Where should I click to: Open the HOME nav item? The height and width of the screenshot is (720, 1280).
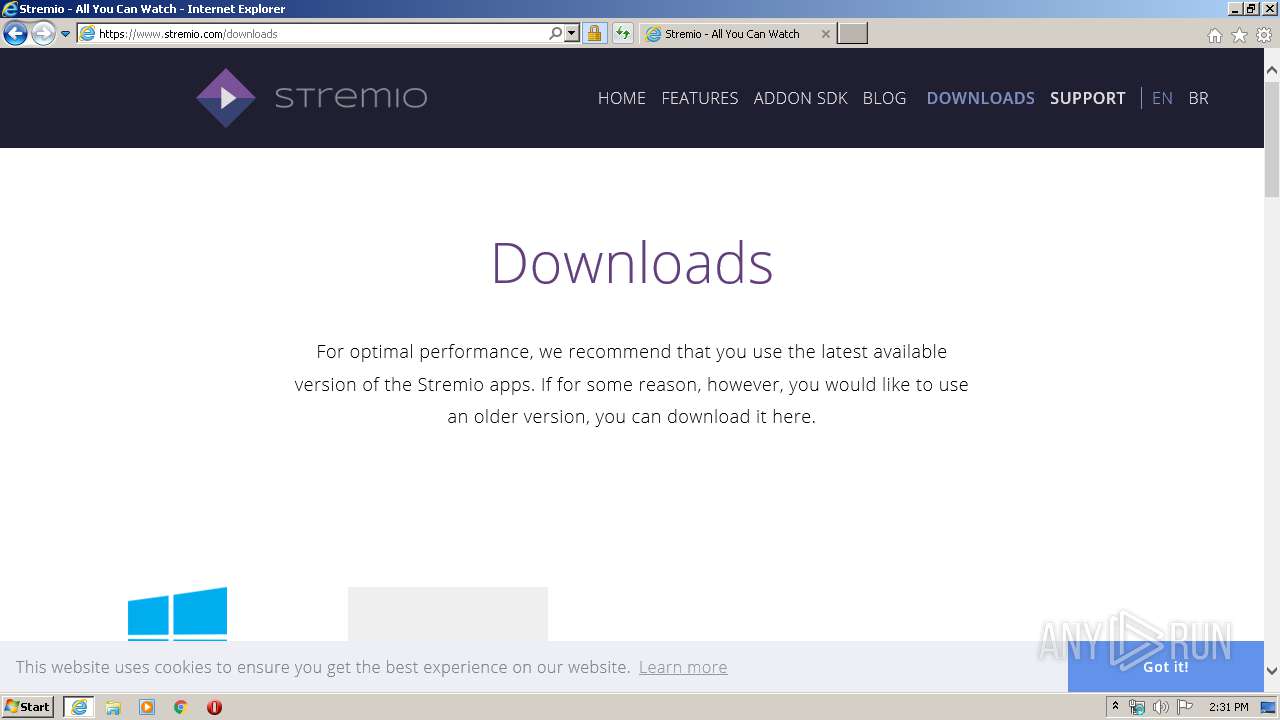click(x=622, y=98)
